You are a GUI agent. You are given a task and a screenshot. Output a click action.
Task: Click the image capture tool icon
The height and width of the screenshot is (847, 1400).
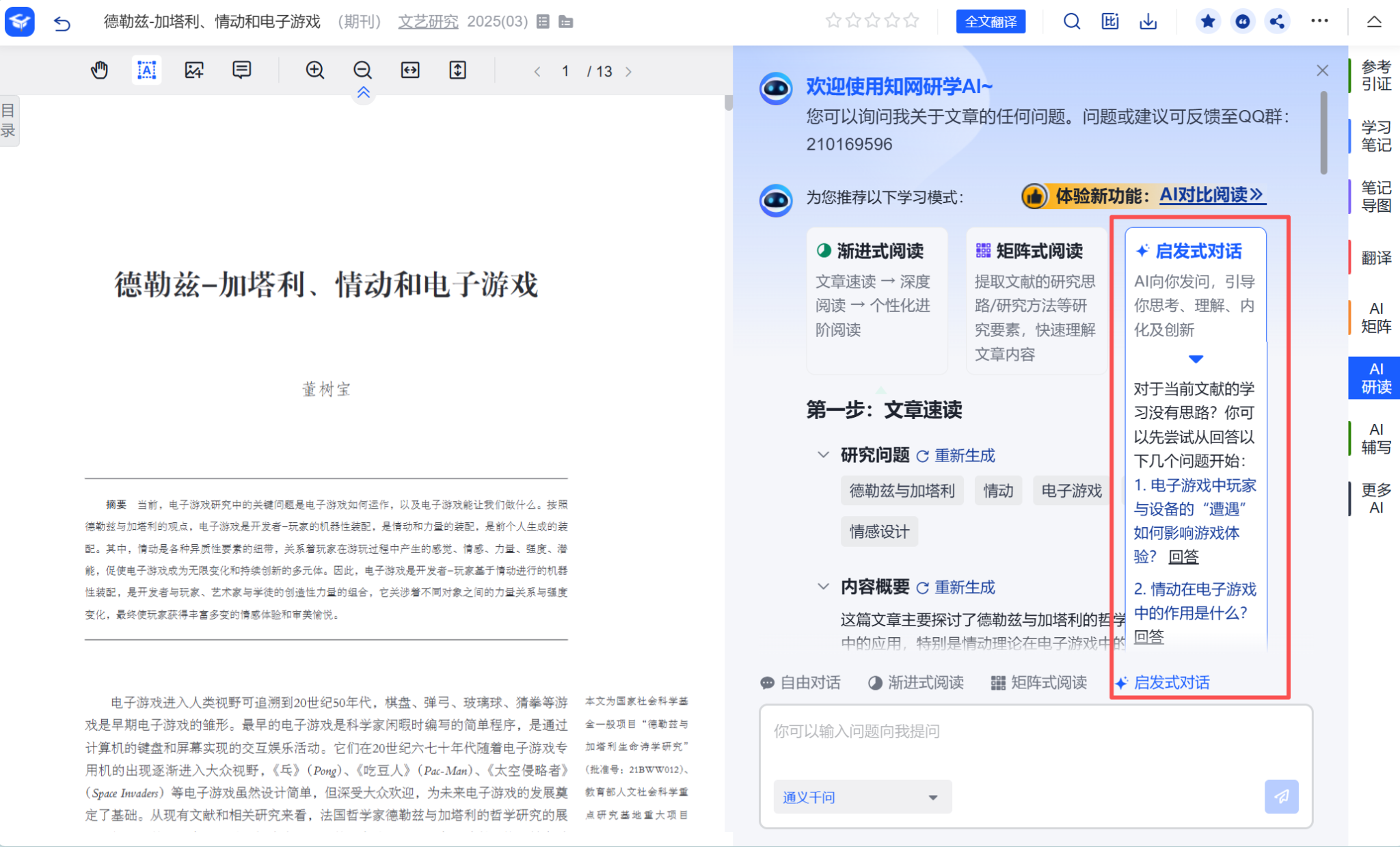[194, 70]
